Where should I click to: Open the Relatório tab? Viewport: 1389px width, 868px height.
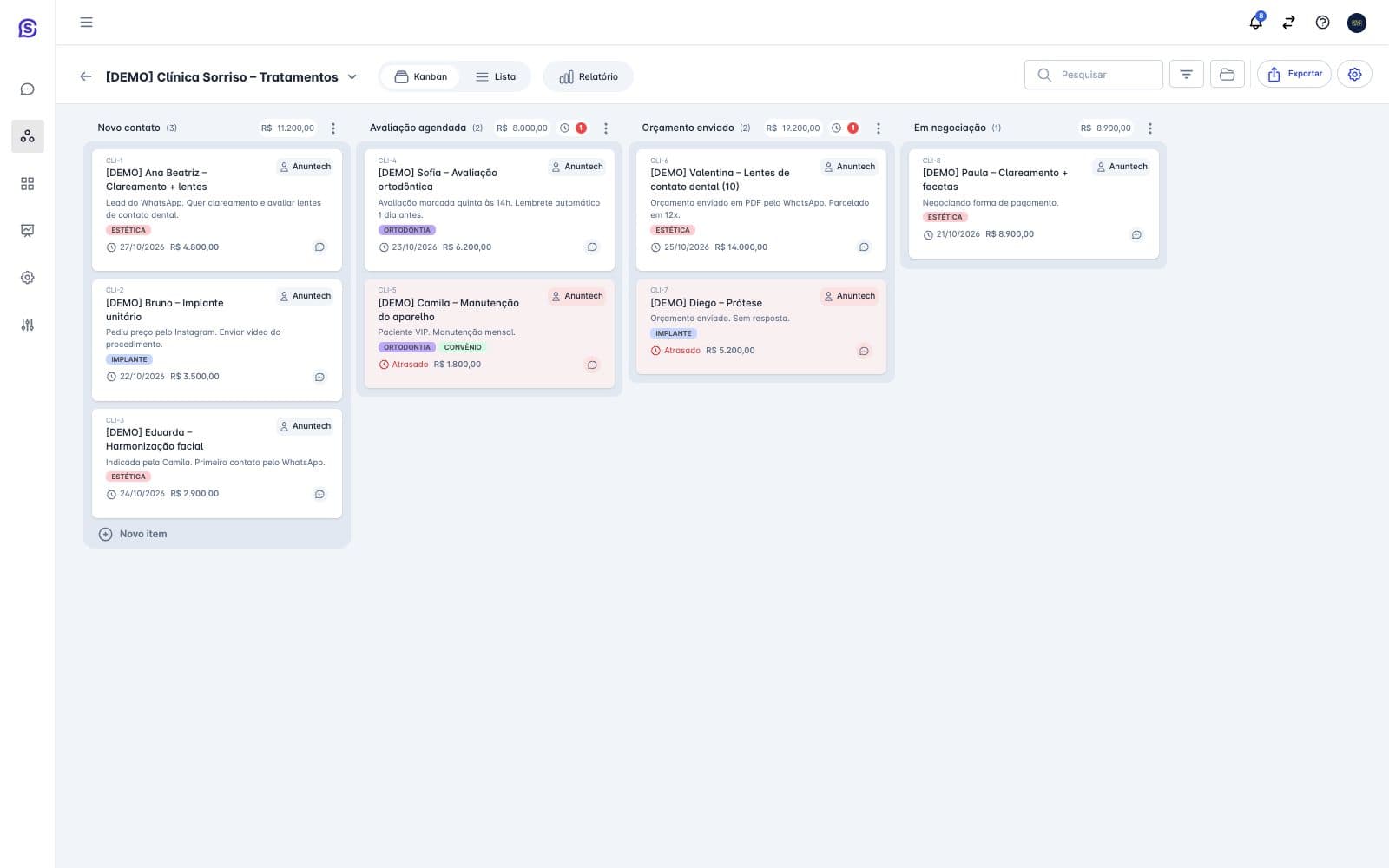click(x=589, y=76)
